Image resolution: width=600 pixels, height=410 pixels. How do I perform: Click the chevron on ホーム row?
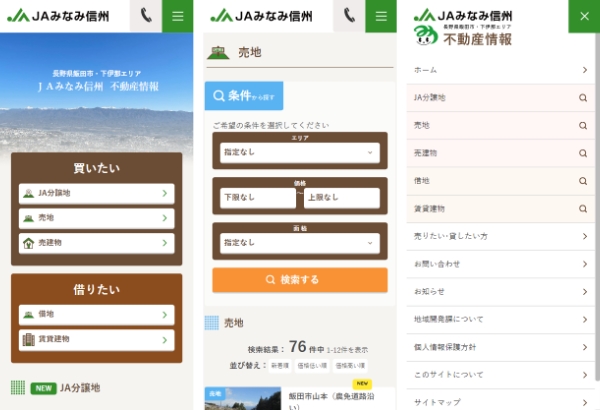point(585,70)
